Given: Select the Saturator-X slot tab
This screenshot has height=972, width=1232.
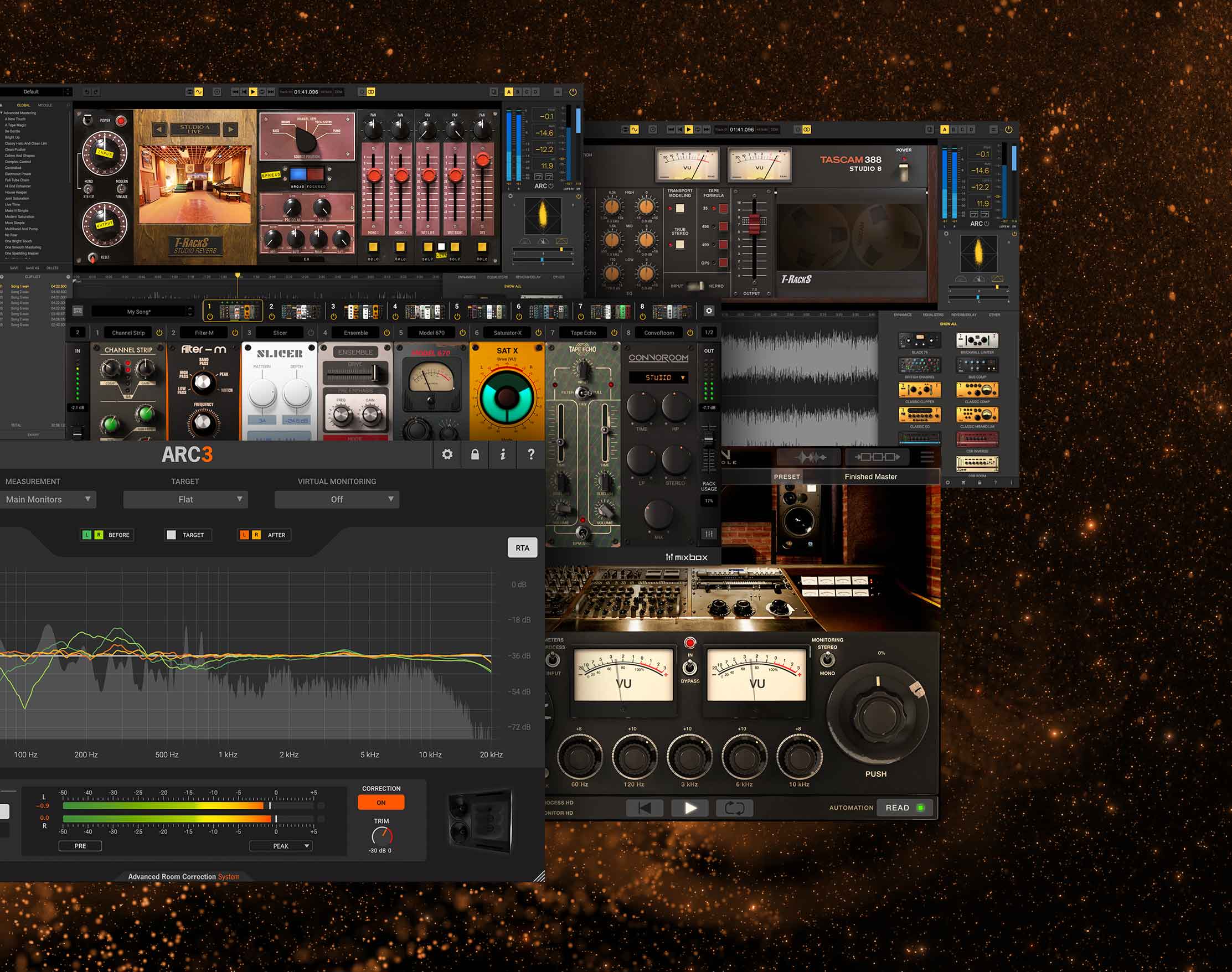Looking at the screenshot, I should tap(507, 333).
